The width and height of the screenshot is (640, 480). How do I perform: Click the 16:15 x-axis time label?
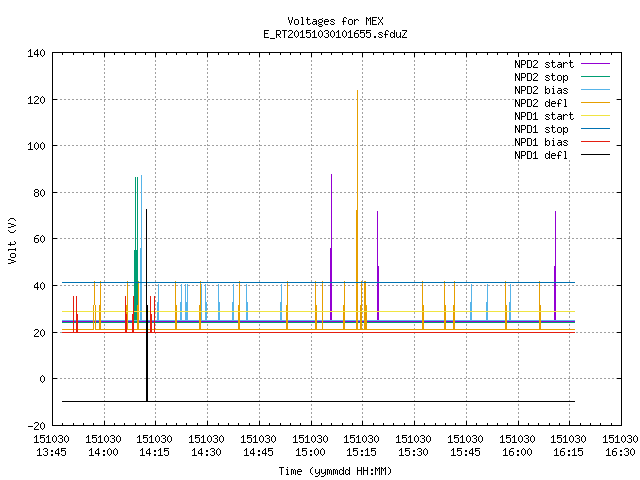coord(568,452)
